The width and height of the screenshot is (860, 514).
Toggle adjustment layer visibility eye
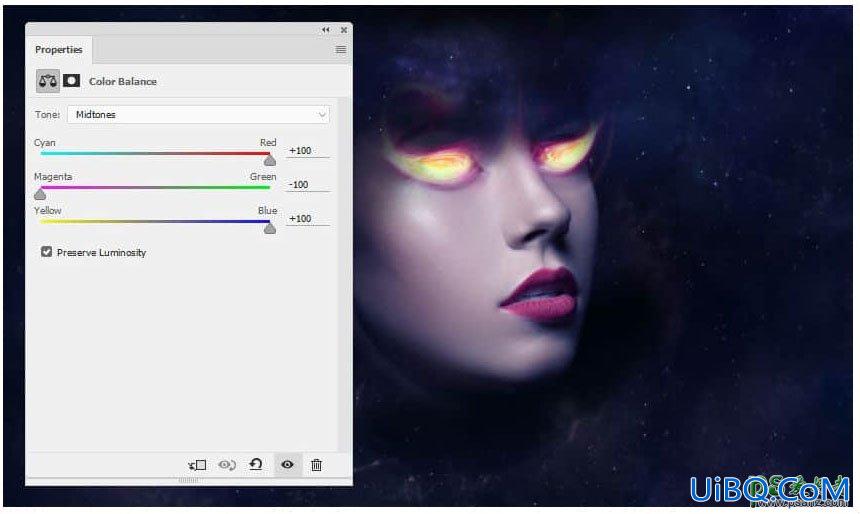click(x=287, y=465)
